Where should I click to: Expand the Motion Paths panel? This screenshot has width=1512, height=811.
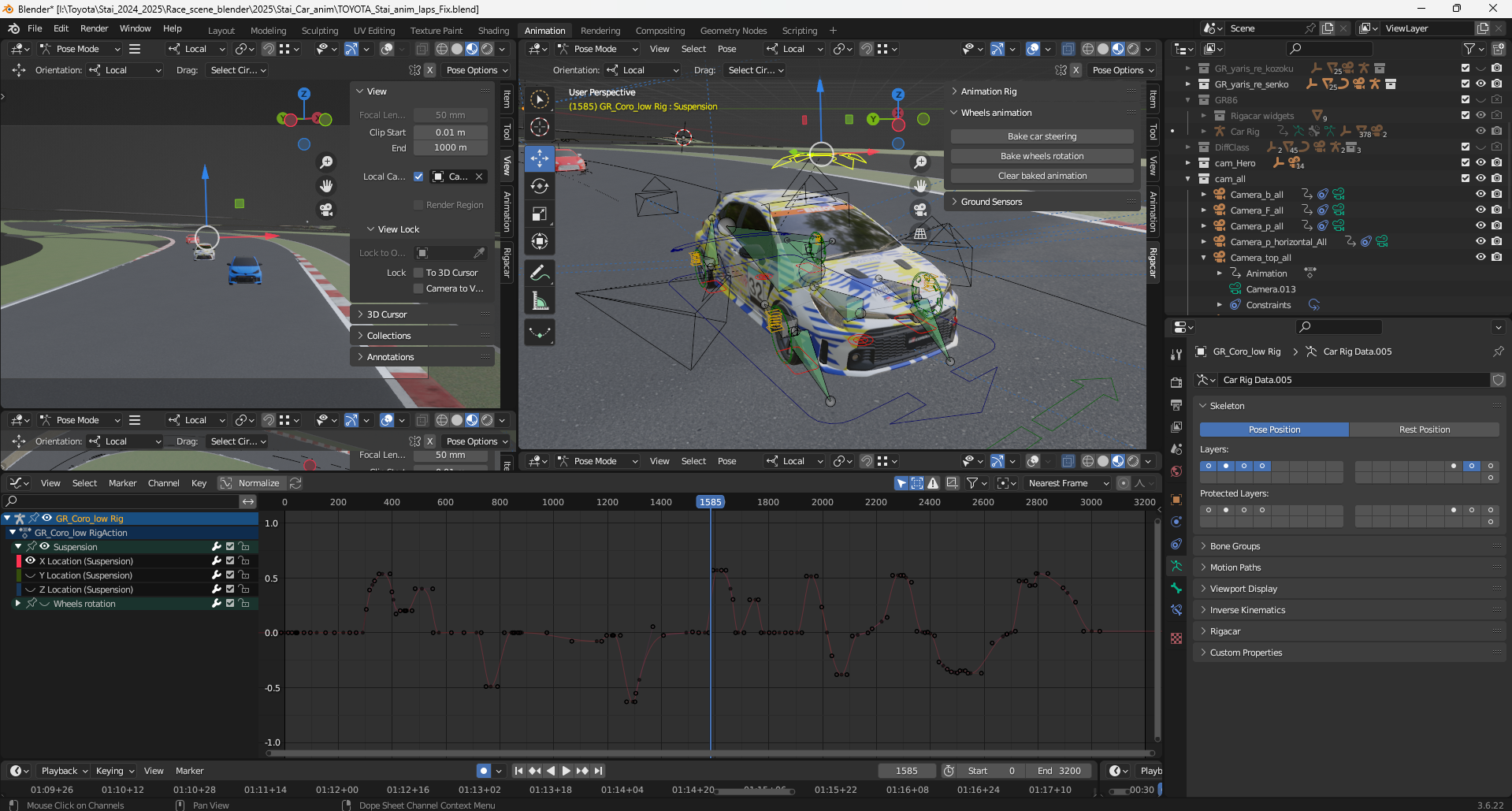coord(1235,567)
